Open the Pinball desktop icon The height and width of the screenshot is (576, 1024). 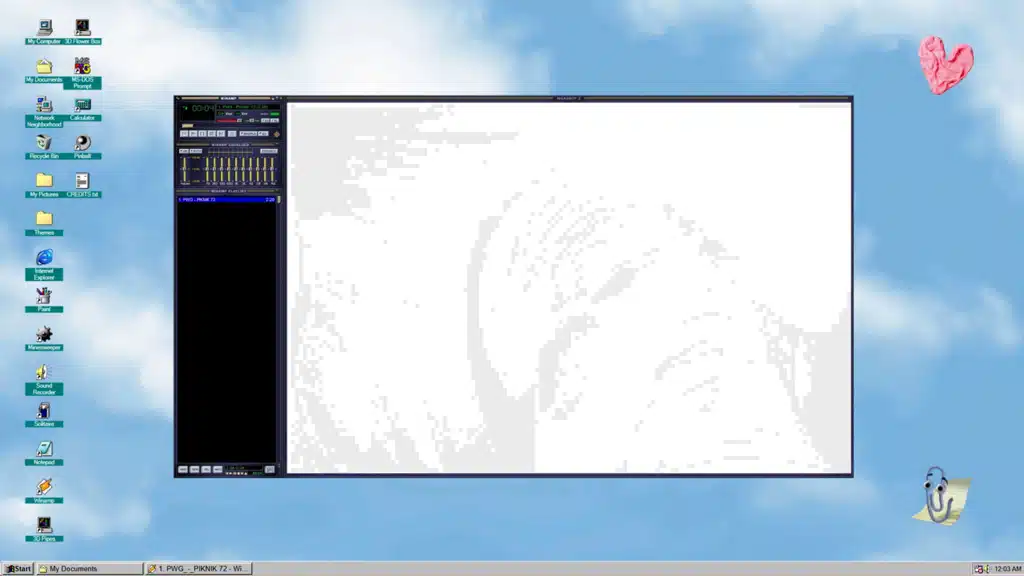coord(82,143)
